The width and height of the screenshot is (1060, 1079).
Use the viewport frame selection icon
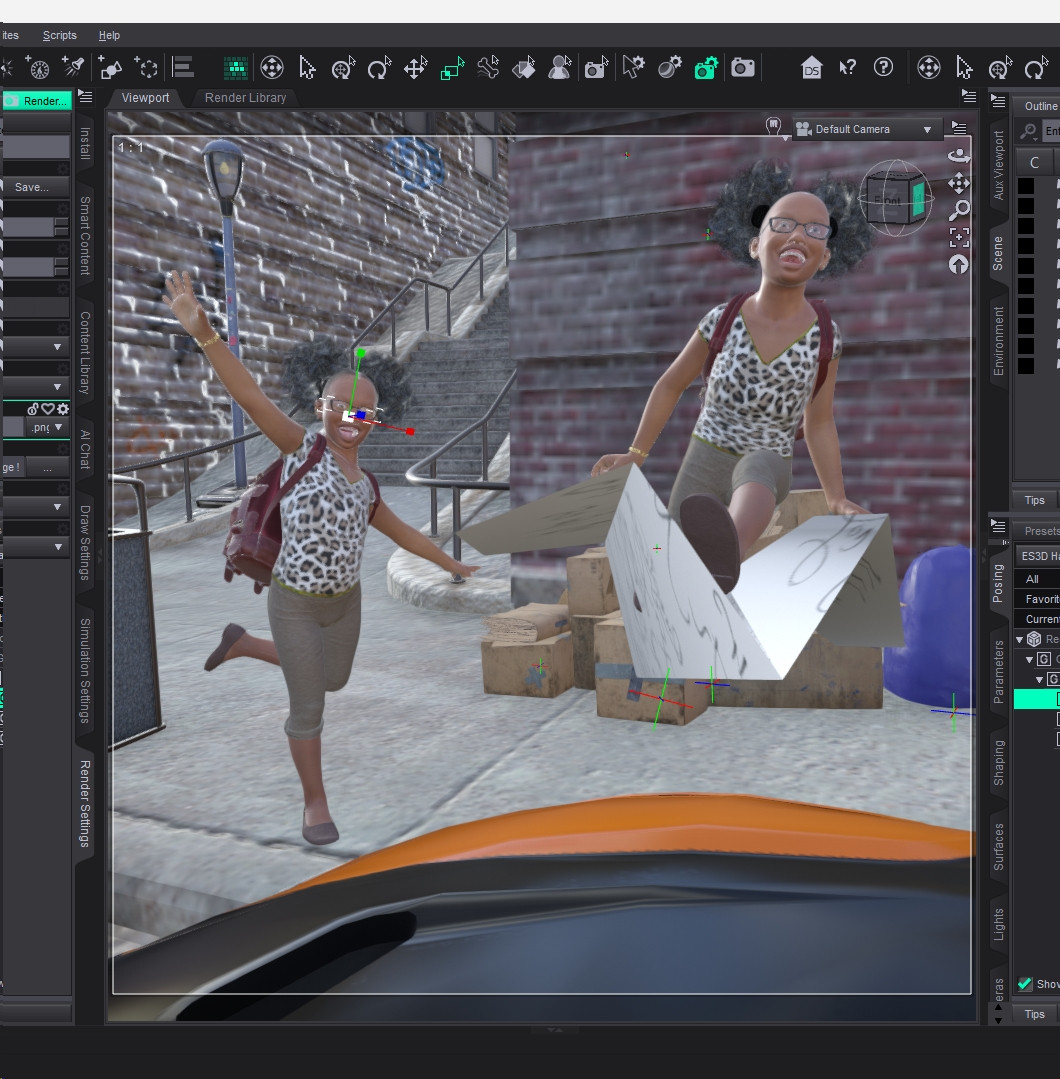(x=959, y=237)
